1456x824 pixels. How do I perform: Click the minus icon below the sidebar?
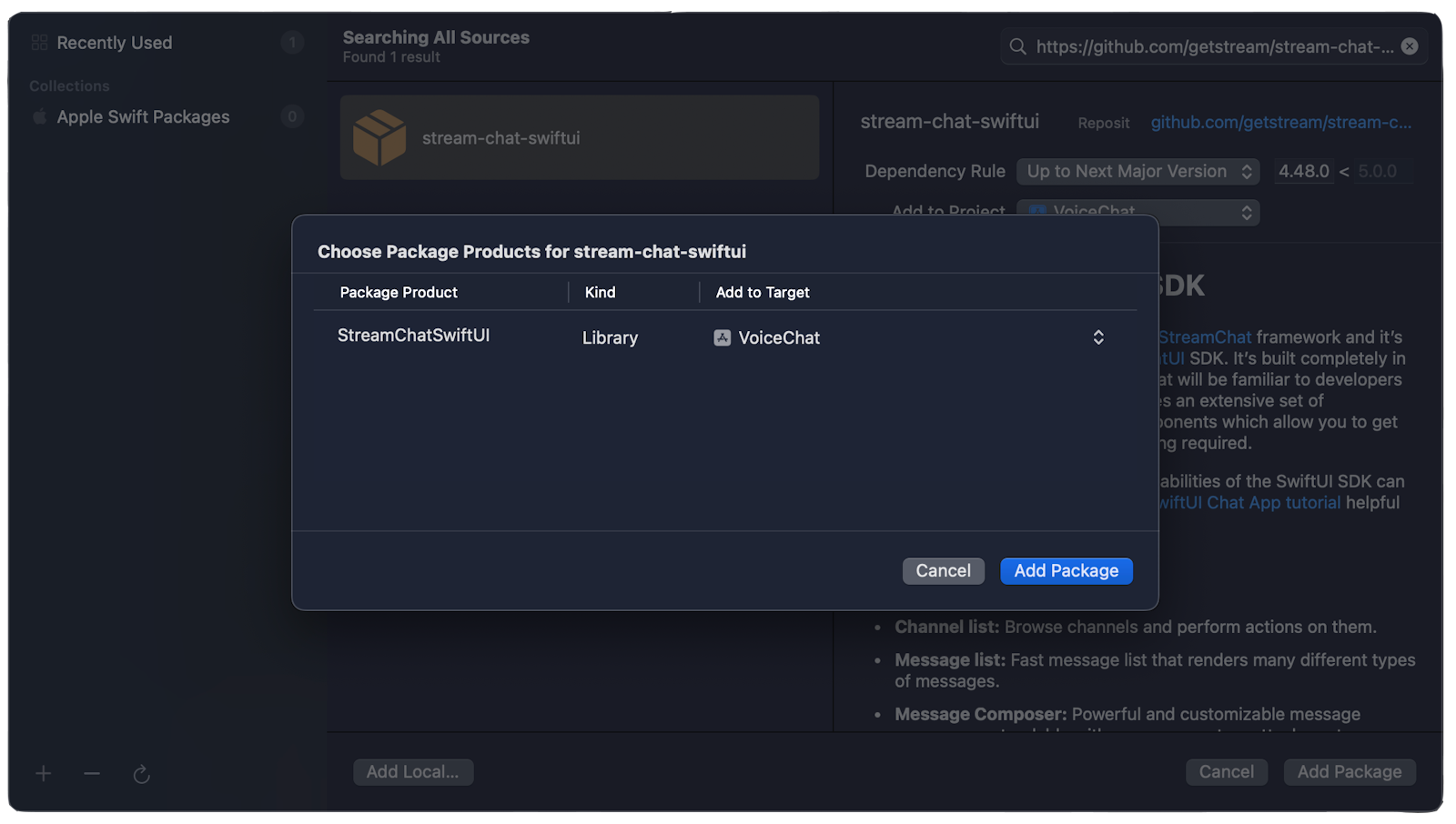[x=92, y=773]
